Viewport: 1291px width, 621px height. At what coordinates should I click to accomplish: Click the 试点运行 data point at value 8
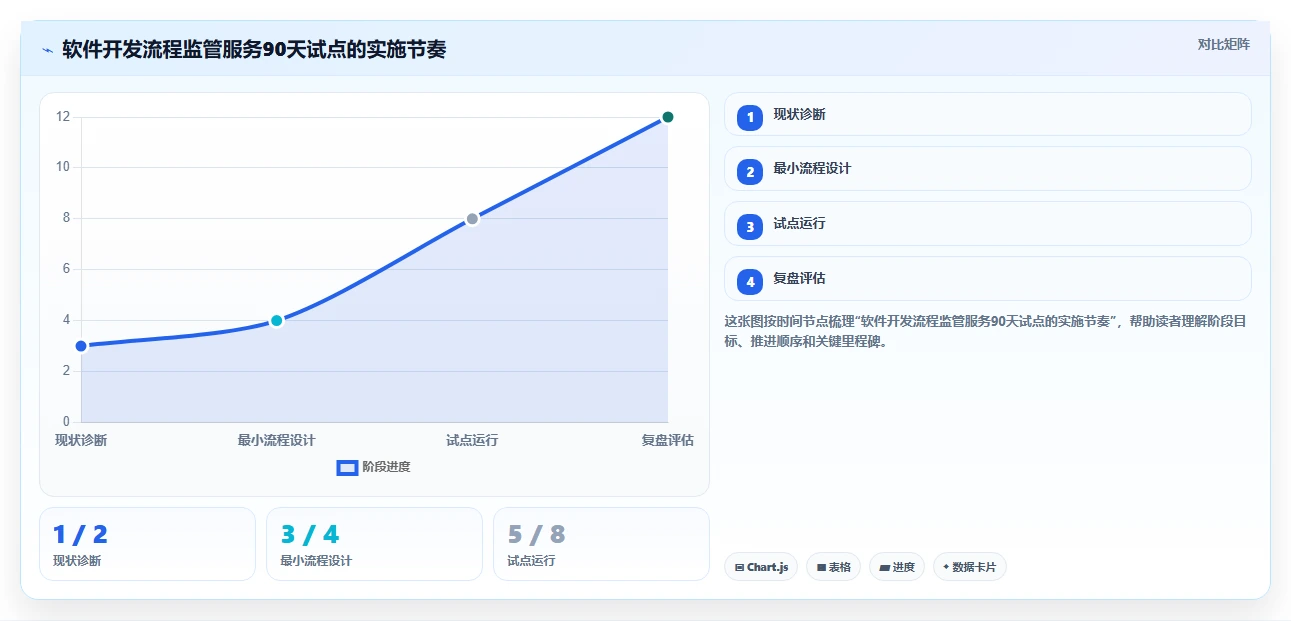tap(472, 219)
